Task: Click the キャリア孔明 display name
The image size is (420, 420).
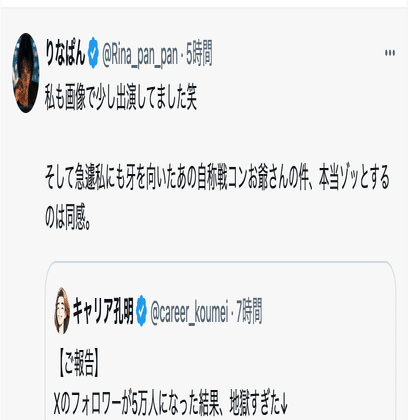Action: [103, 311]
